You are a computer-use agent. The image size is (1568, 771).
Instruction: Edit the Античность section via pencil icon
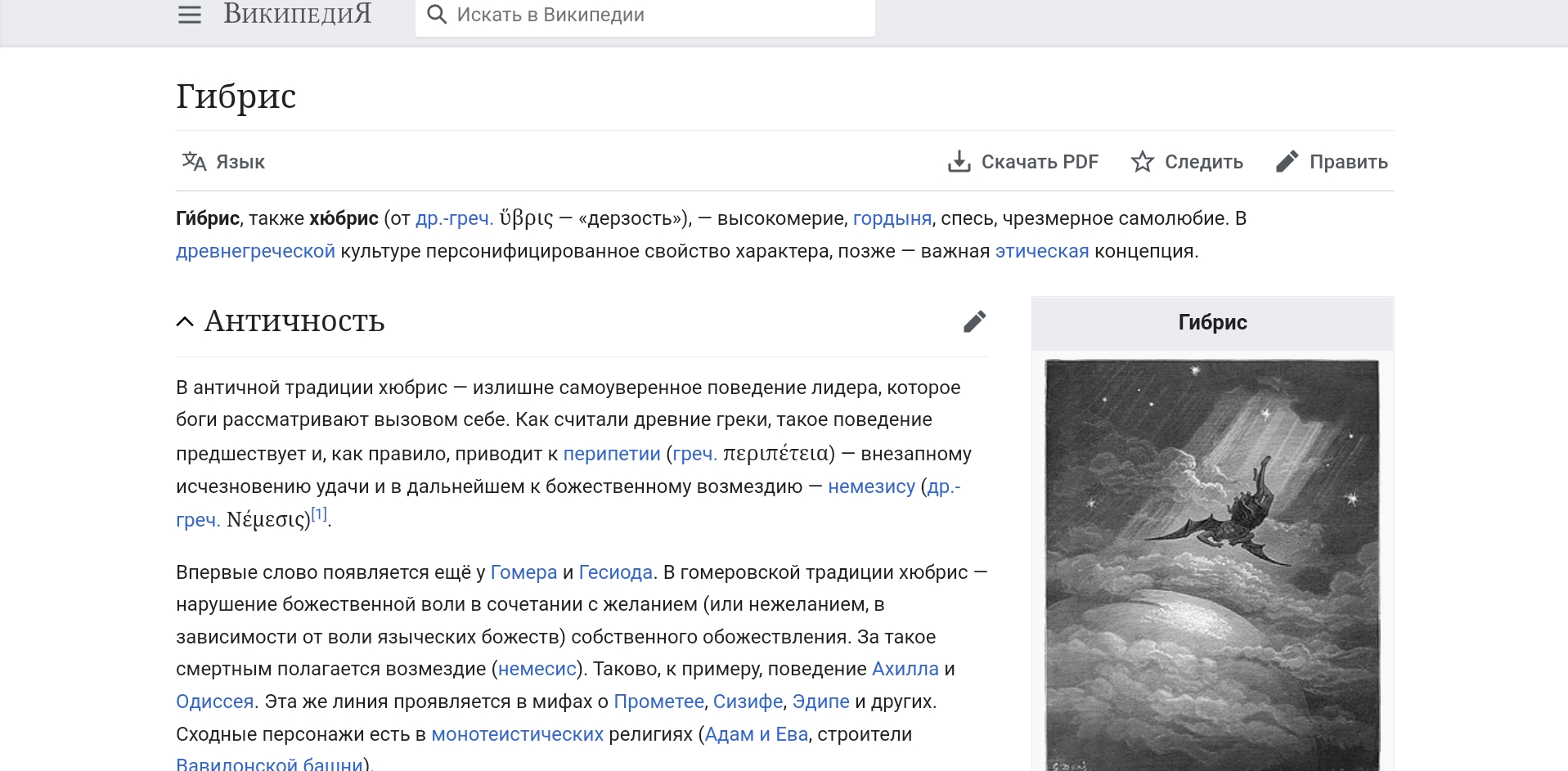(974, 322)
